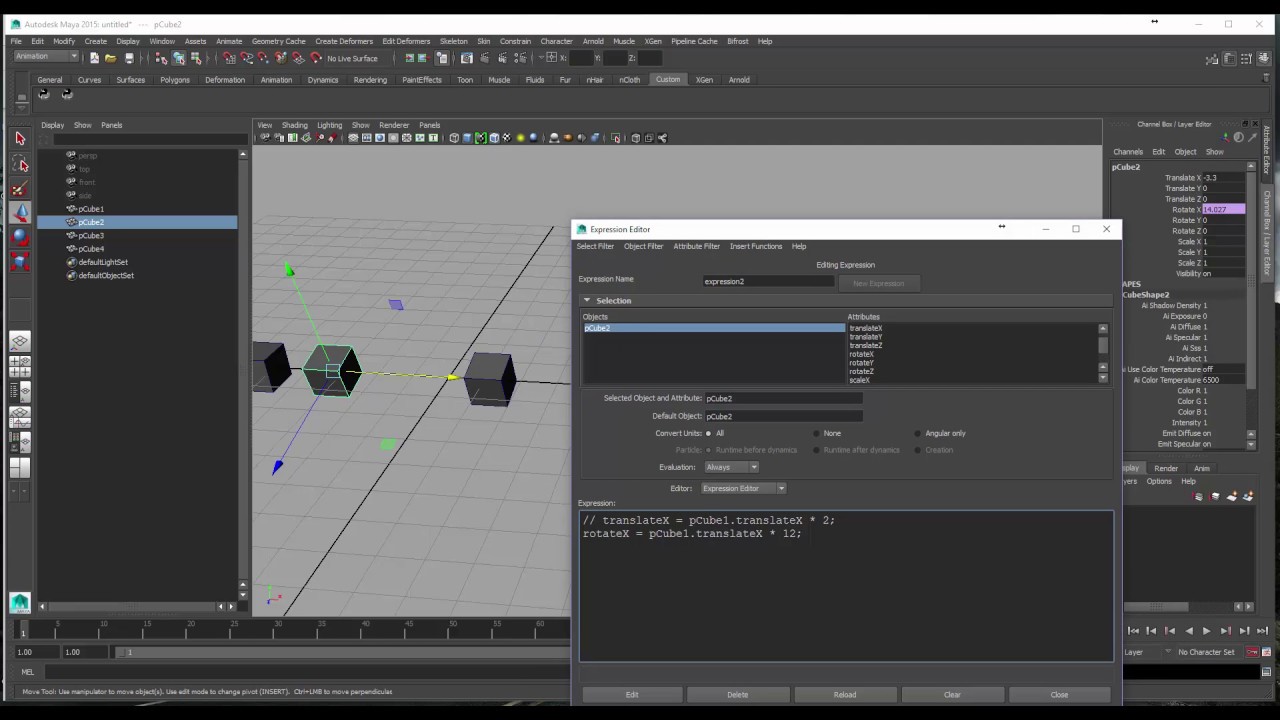1280x720 pixels.
Task: Select translateY in the Attributes list
Action: (x=865, y=337)
